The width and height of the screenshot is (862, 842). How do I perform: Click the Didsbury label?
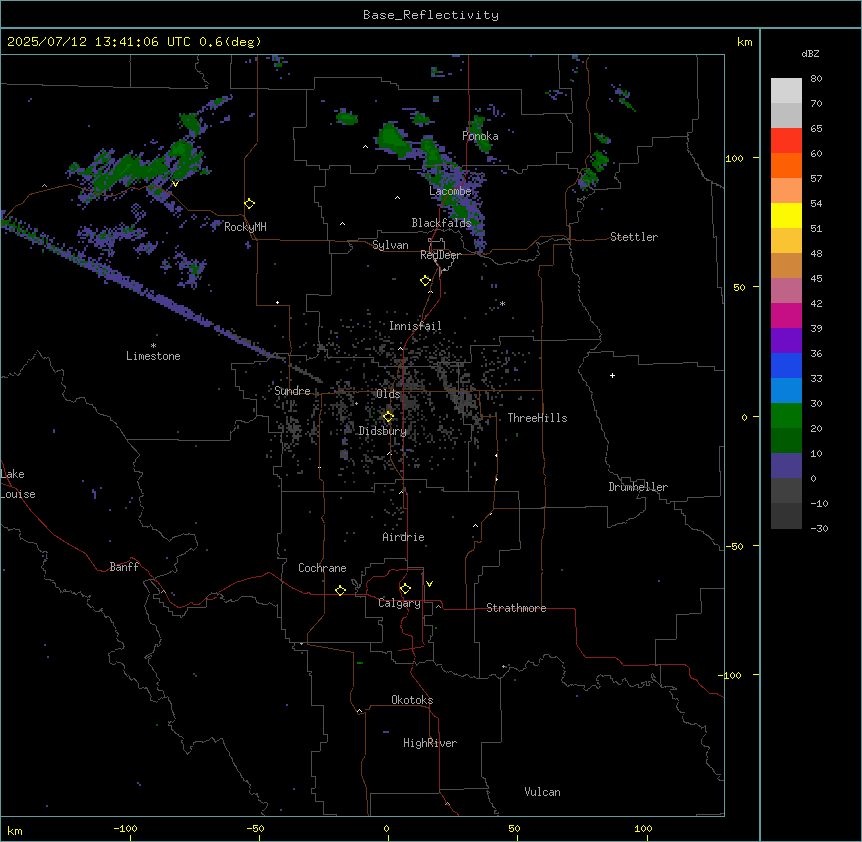[x=383, y=431]
